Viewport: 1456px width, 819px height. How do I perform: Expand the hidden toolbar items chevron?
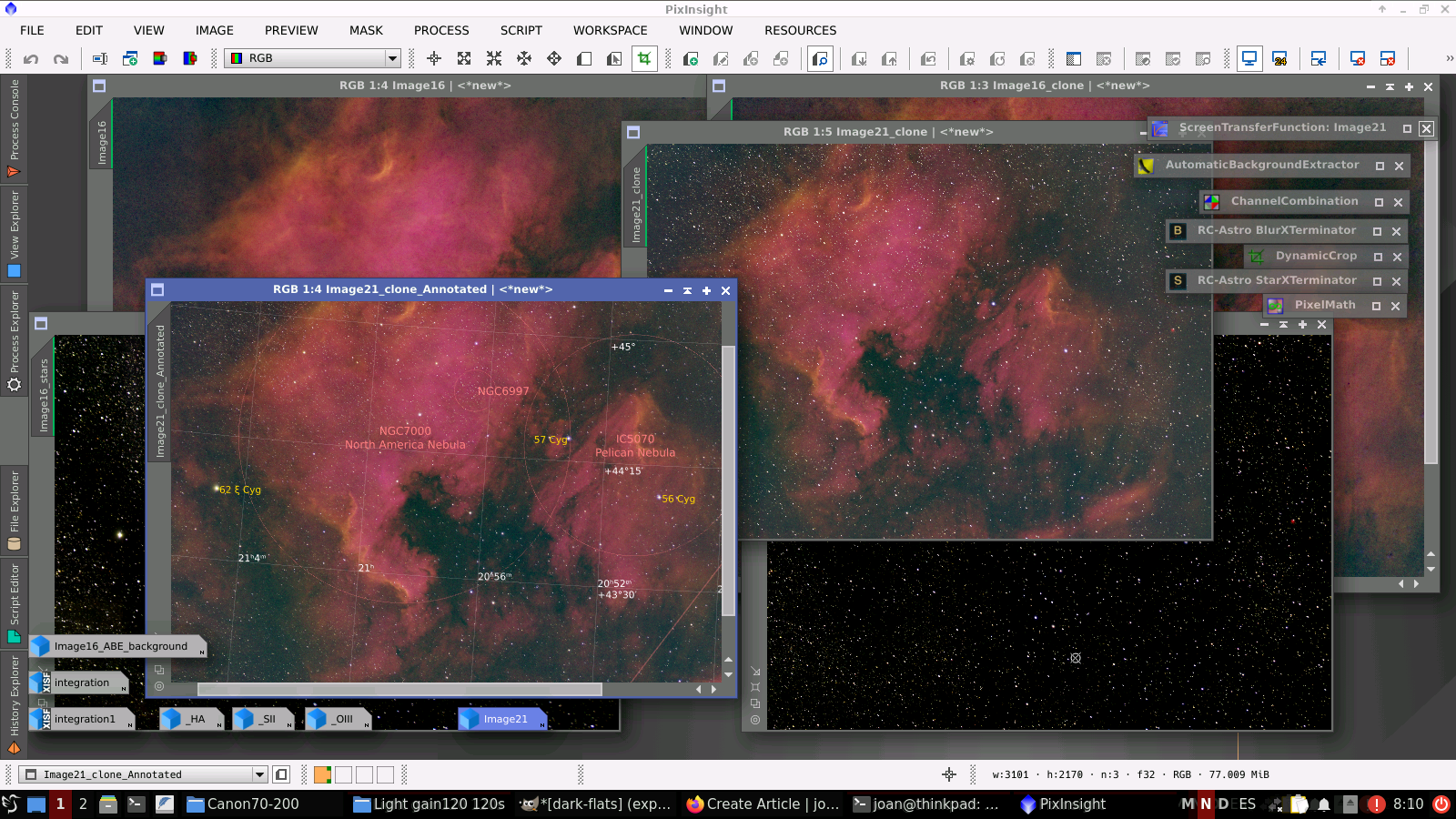[1449, 58]
